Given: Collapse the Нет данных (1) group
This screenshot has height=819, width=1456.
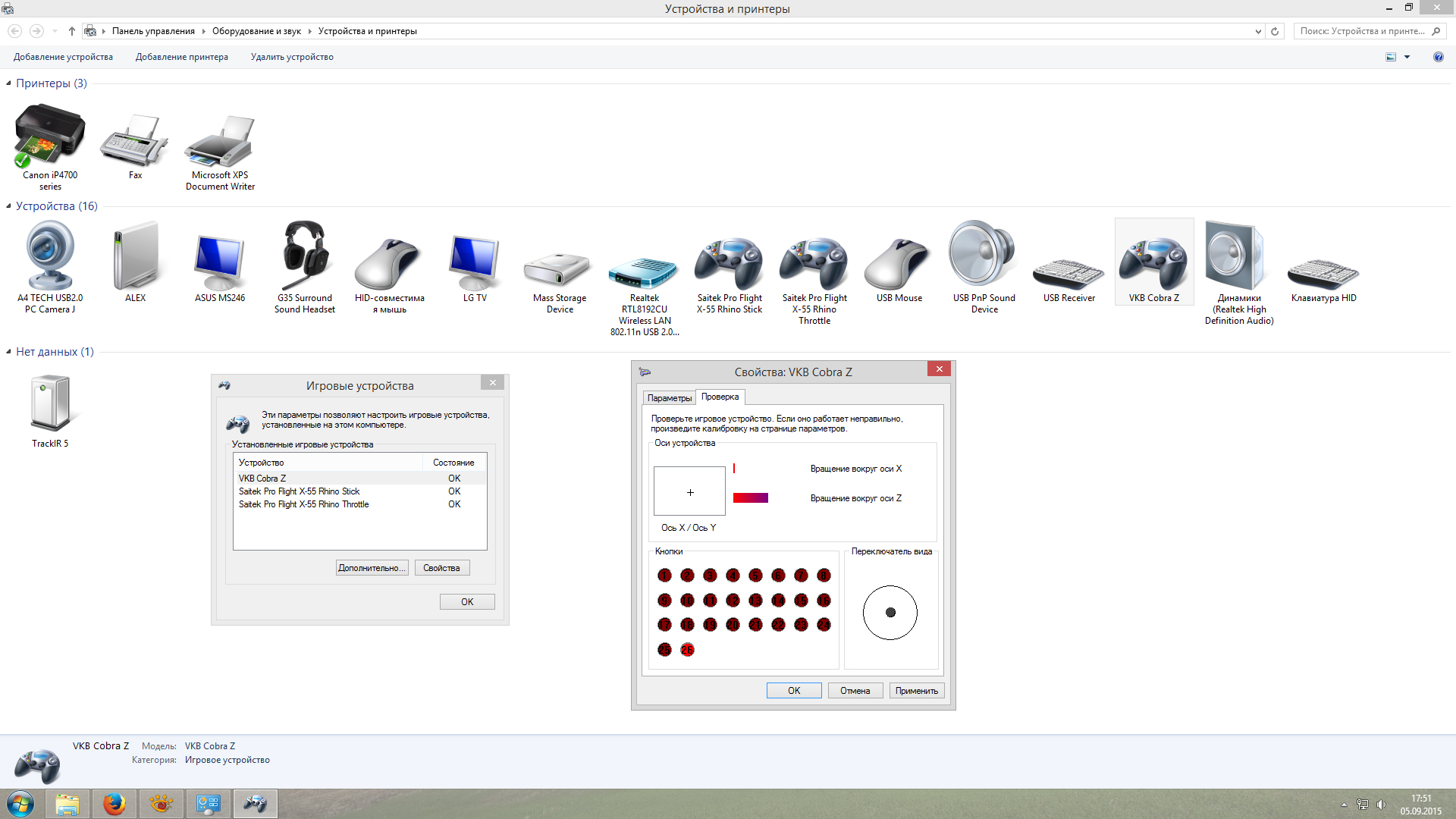Looking at the screenshot, I should coord(8,351).
